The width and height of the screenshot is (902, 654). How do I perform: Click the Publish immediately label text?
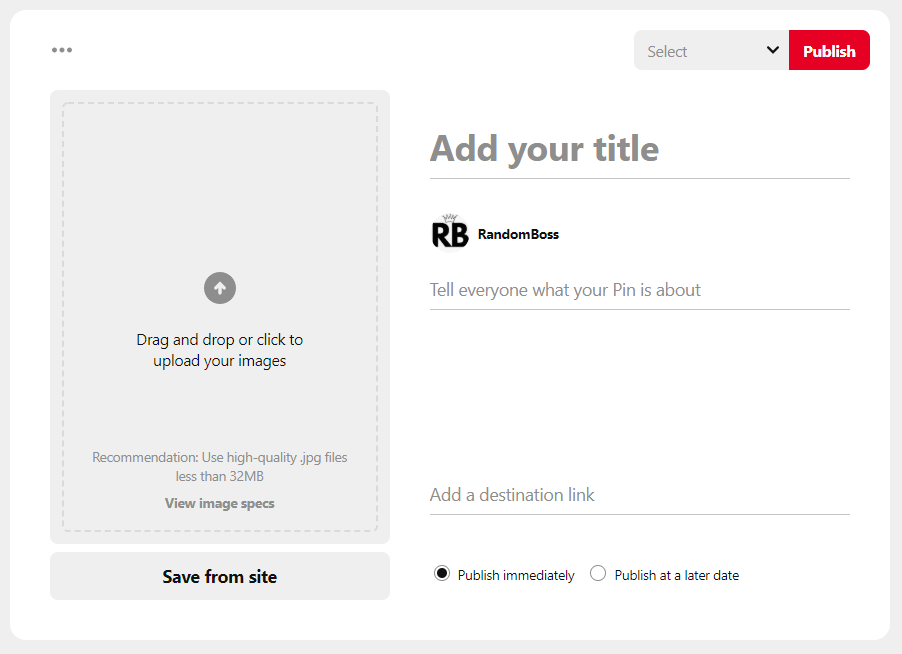pyautogui.click(x=516, y=575)
